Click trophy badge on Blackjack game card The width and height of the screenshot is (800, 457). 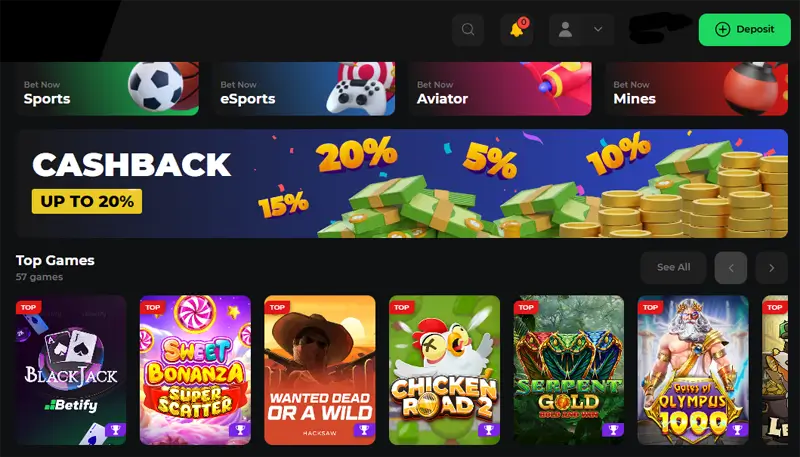click(115, 430)
